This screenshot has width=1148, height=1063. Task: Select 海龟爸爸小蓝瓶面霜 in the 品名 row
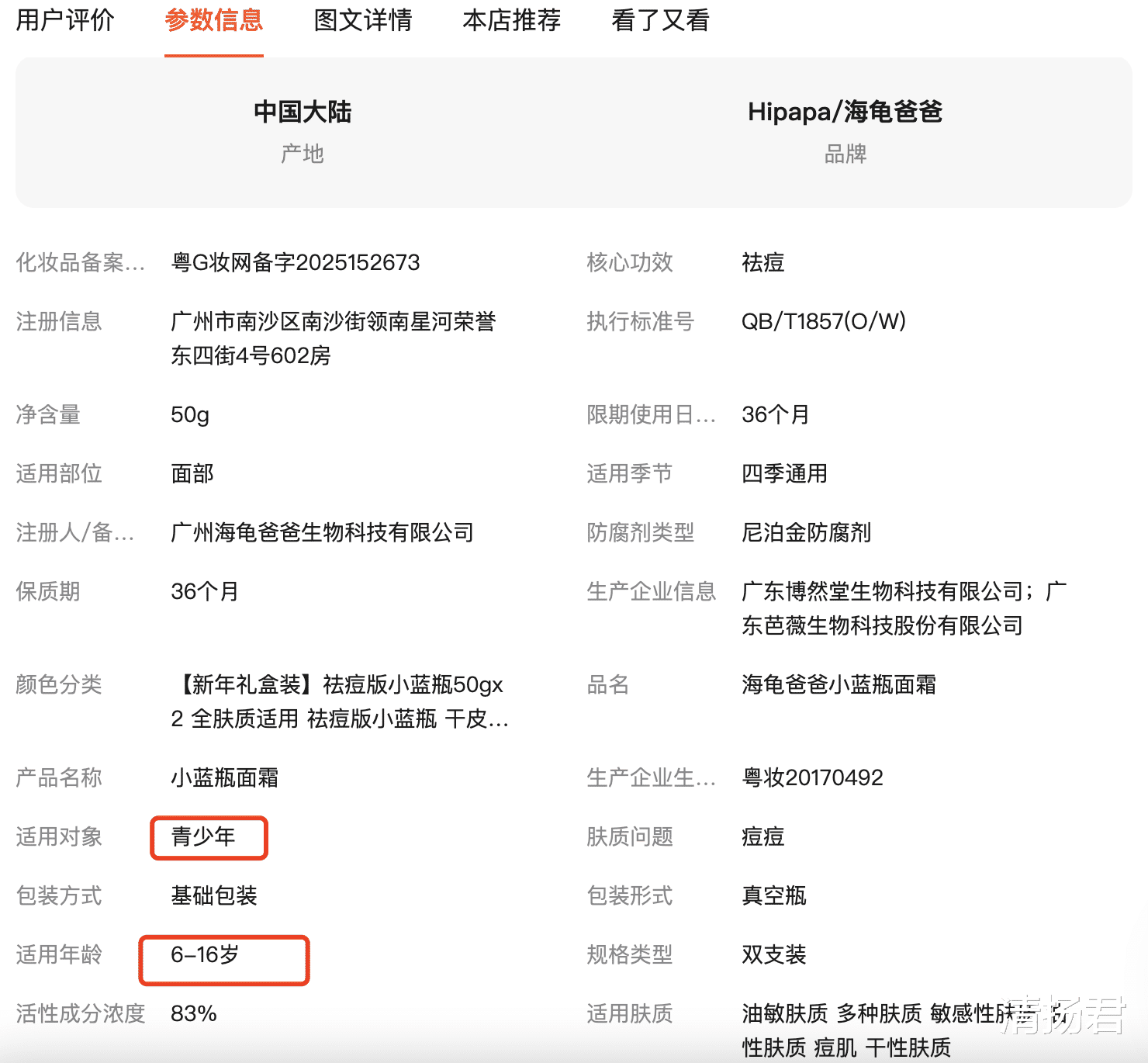tap(839, 684)
